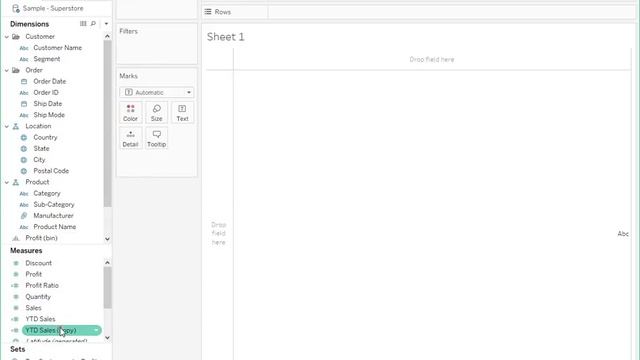Click the Text marks card button
640x360 pixels.
click(182, 113)
